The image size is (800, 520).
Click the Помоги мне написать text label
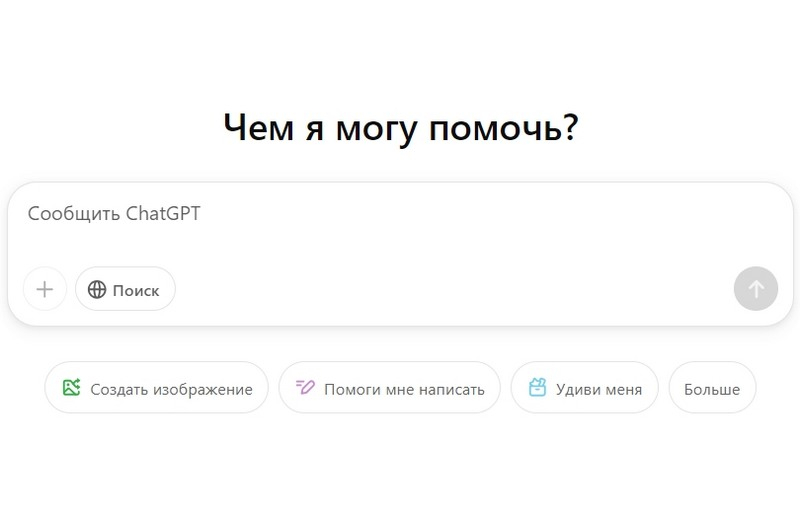pyautogui.click(x=404, y=389)
